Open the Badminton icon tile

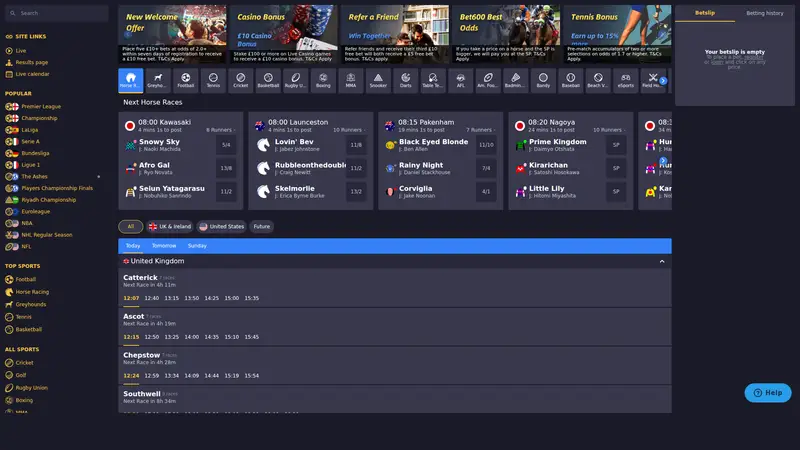point(515,81)
